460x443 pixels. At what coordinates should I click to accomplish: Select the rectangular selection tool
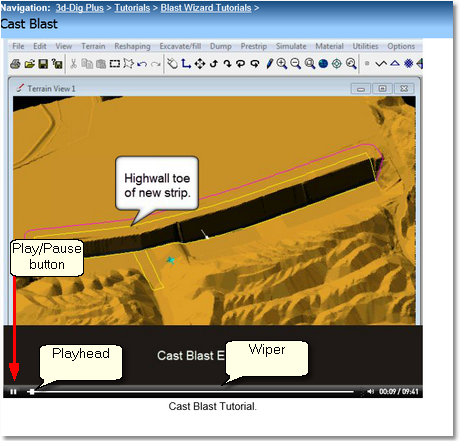[115, 63]
